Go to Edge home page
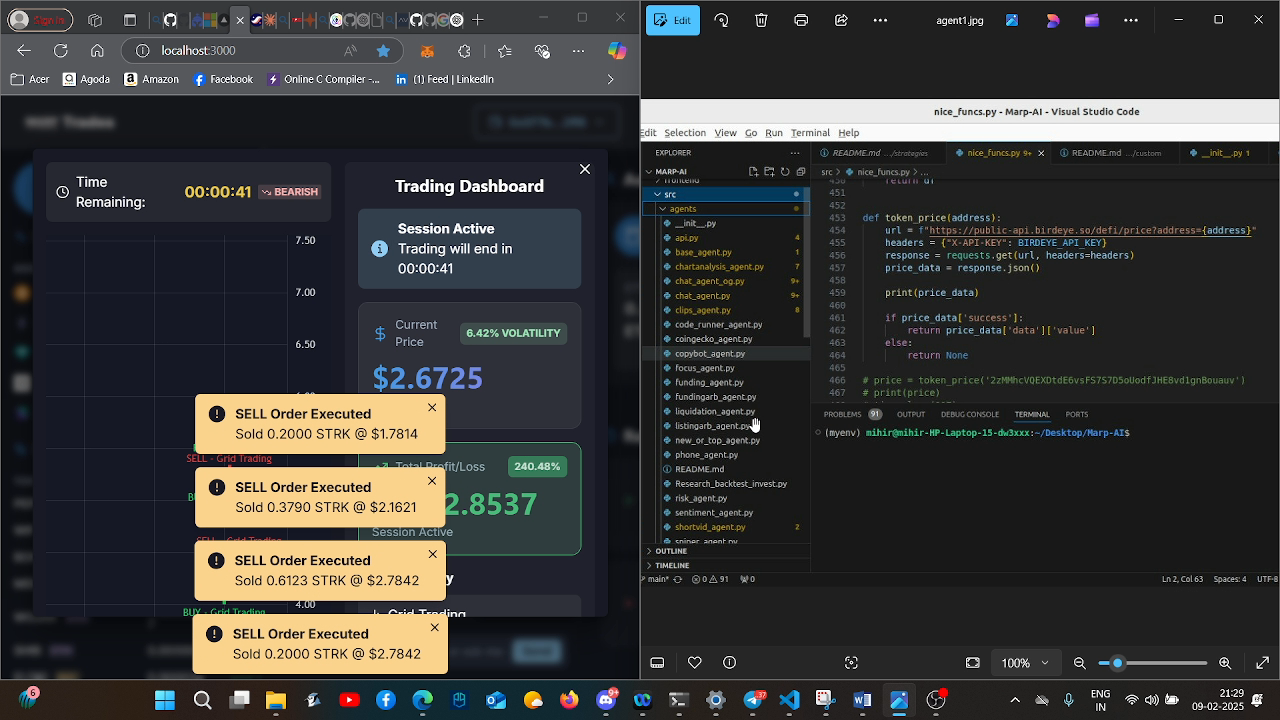Screen dimensions: 1280x720 pyautogui.click(x=97, y=51)
